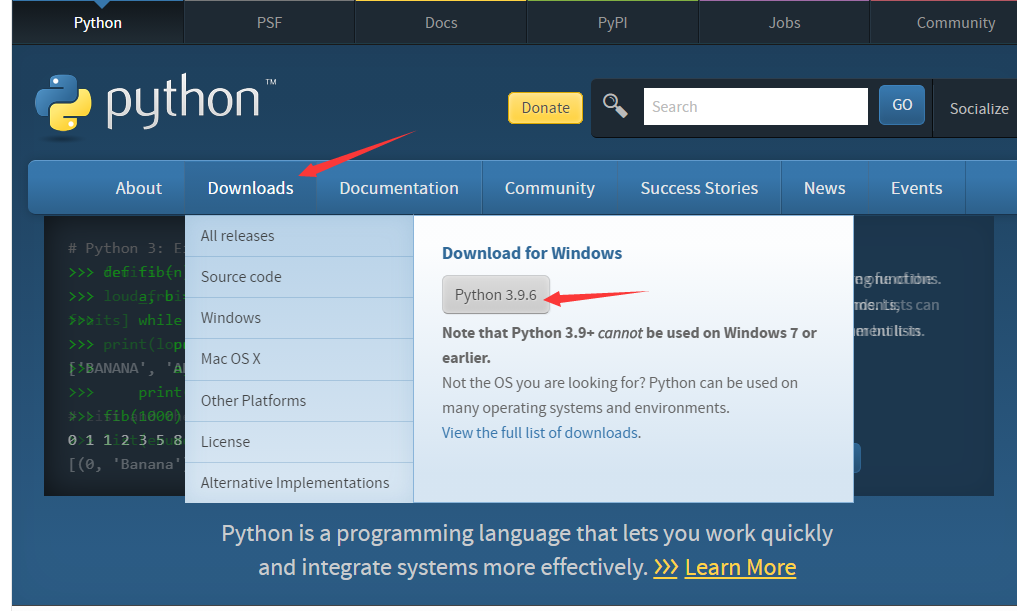This screenshot has height=611, width=1017.
Task: Select Other Platforms in Downloads submenu
Action: coord(299,401)
